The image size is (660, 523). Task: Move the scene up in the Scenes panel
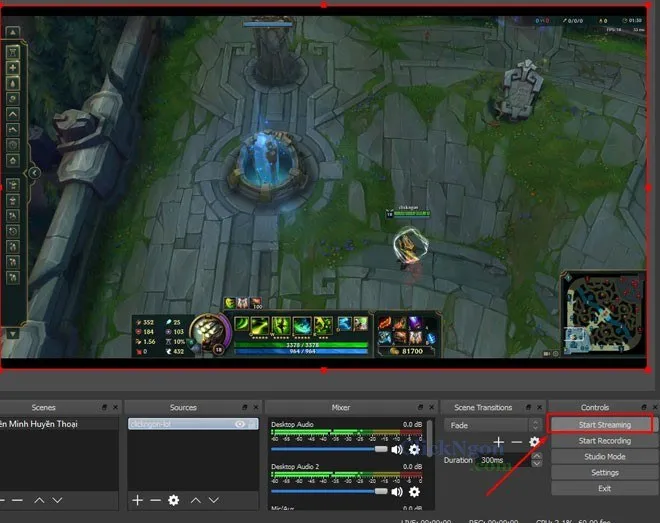39,500
